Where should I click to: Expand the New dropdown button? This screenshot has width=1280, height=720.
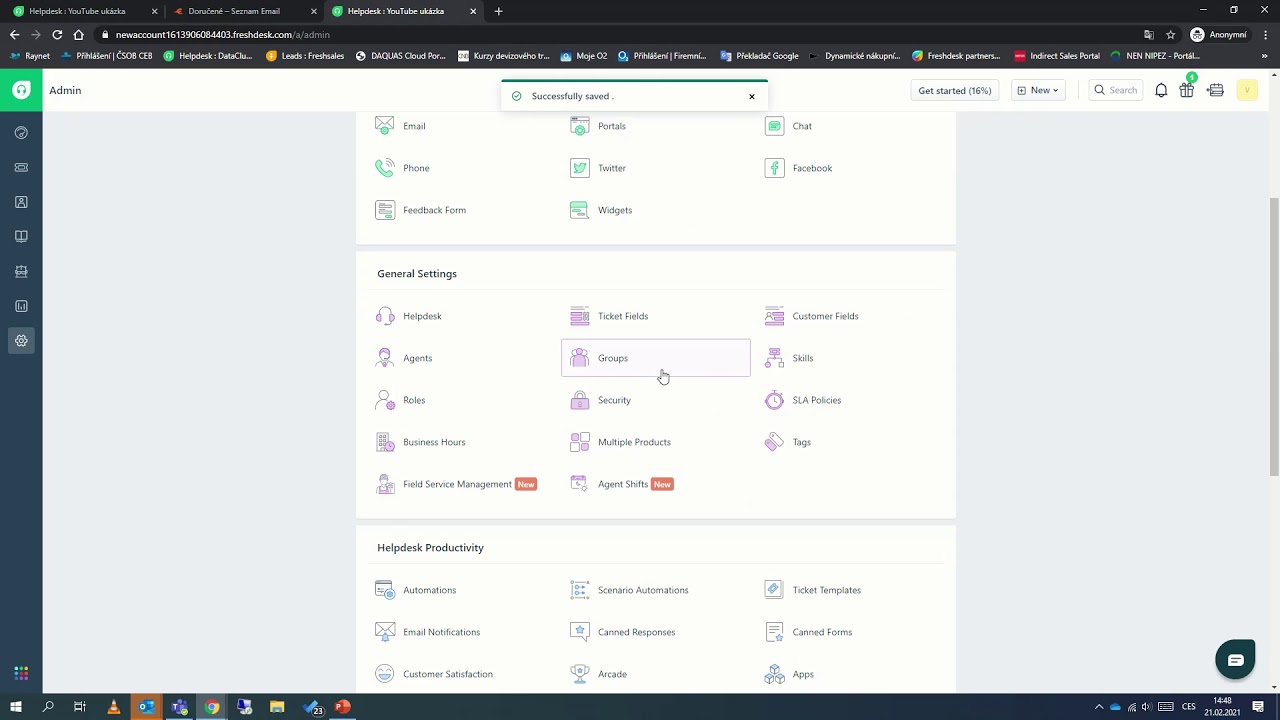click(x=1039, y=90)
